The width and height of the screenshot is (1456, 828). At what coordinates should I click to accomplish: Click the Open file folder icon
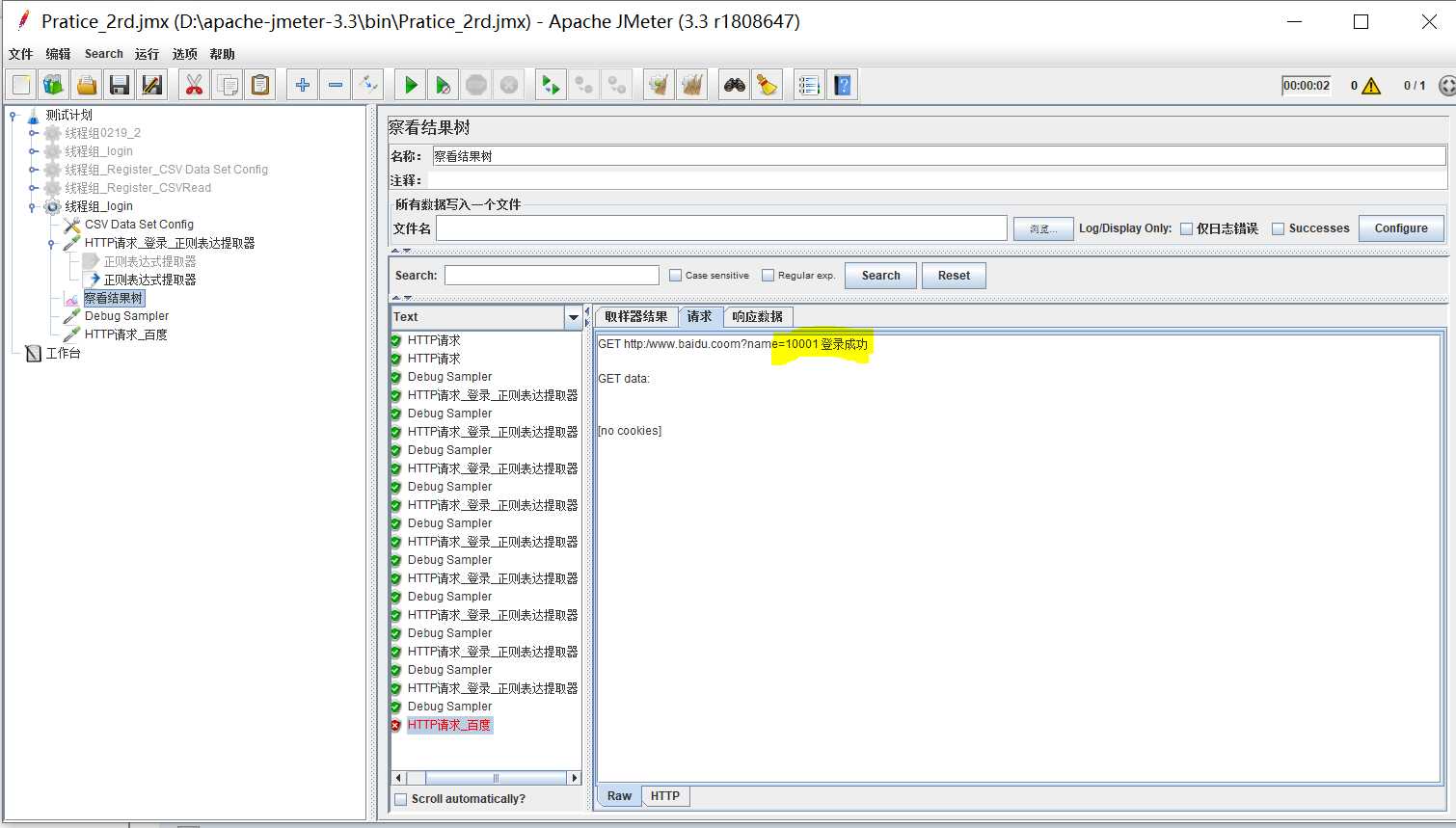tap(87, 85)
